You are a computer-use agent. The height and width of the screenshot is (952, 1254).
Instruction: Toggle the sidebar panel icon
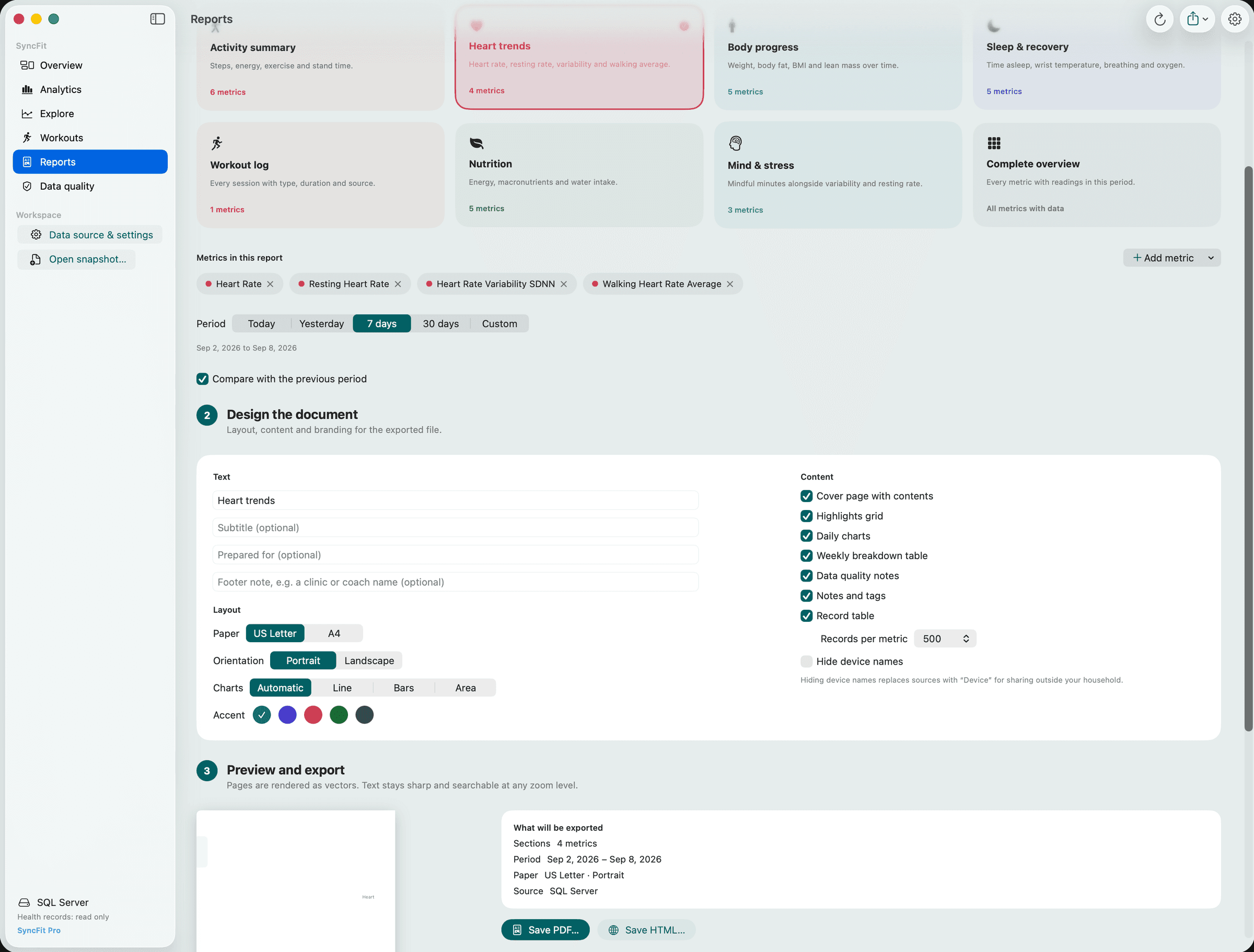coord(157,19)
